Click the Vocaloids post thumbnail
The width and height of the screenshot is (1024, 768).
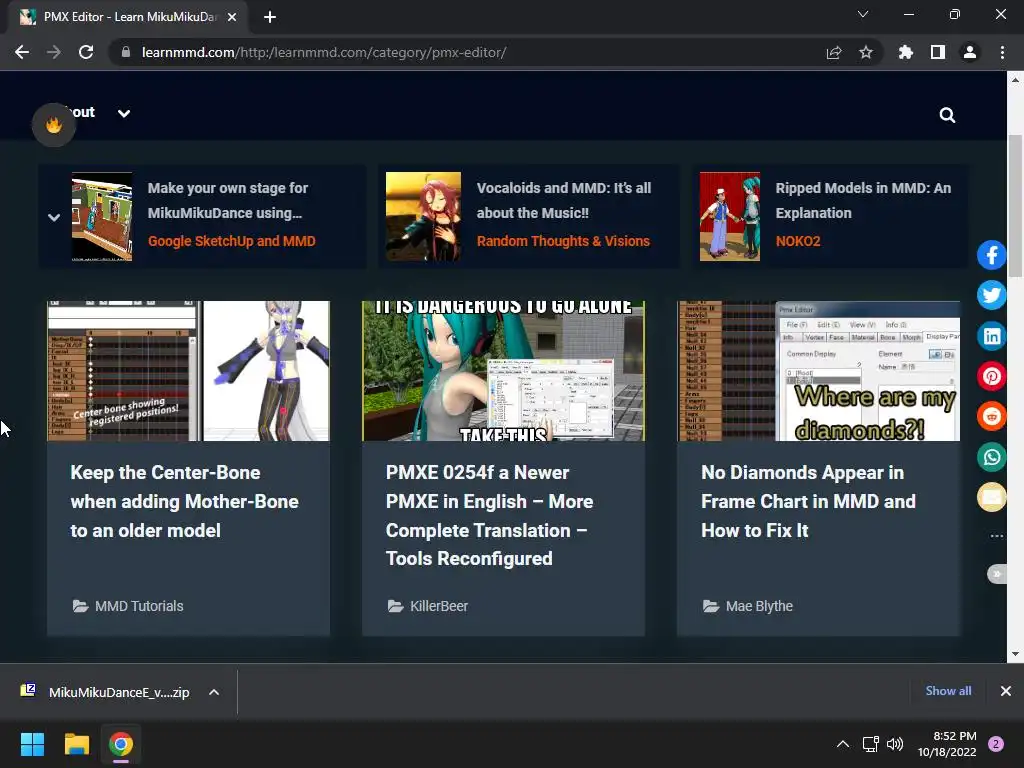pyautogui.click(x=423, y=217)
